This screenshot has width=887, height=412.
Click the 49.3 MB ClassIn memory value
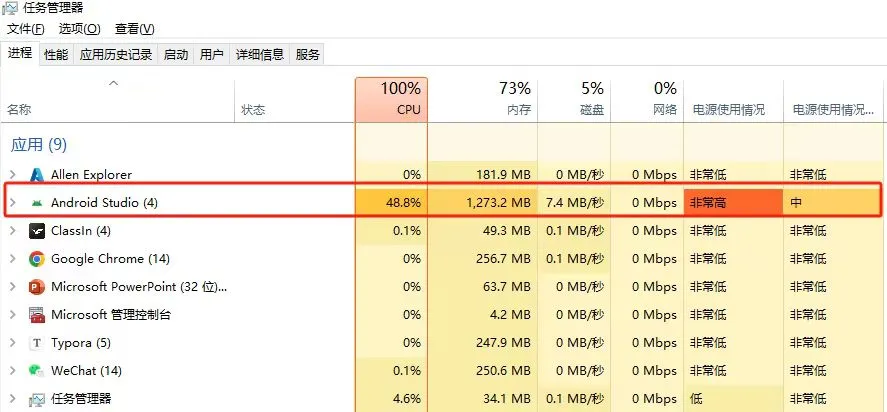(x=508, y=231)
